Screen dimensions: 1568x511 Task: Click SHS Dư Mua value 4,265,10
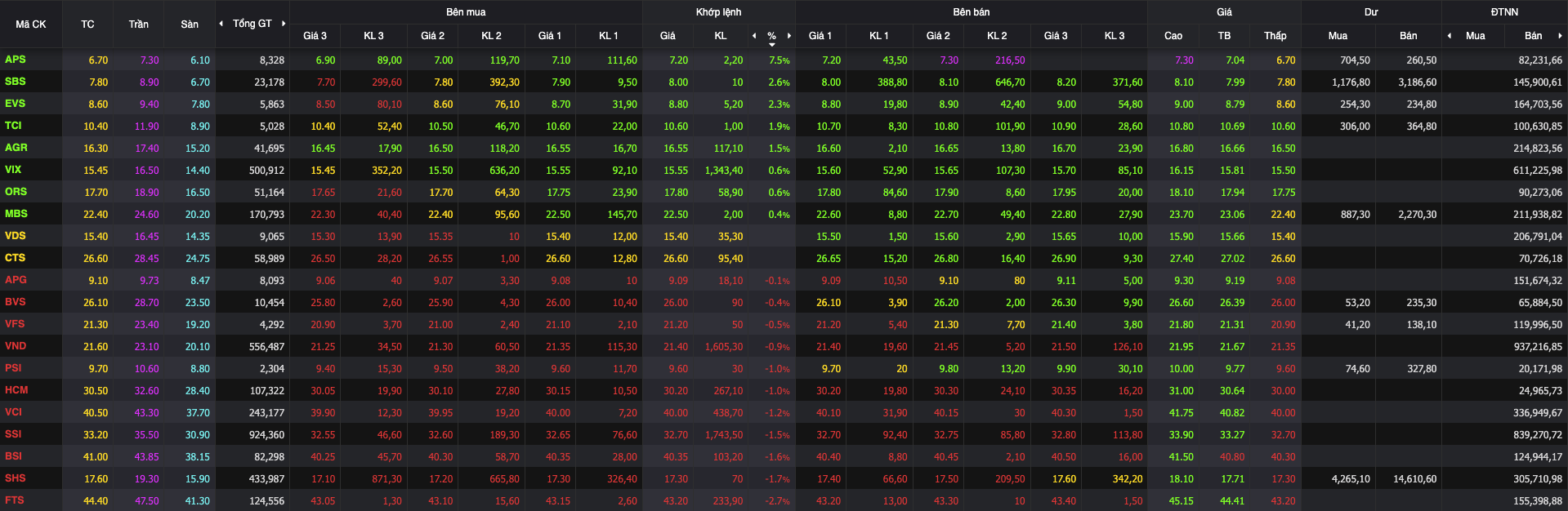coord(1351,479)
